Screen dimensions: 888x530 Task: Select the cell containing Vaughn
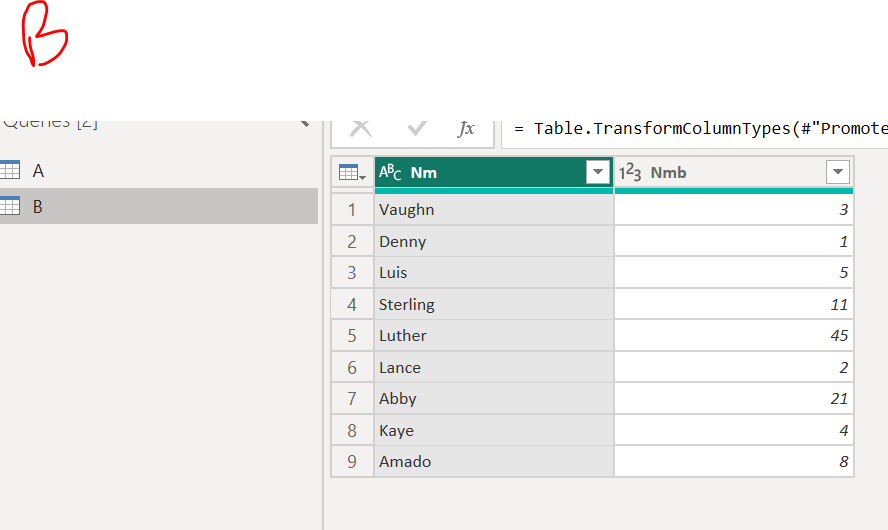point(494,210)
